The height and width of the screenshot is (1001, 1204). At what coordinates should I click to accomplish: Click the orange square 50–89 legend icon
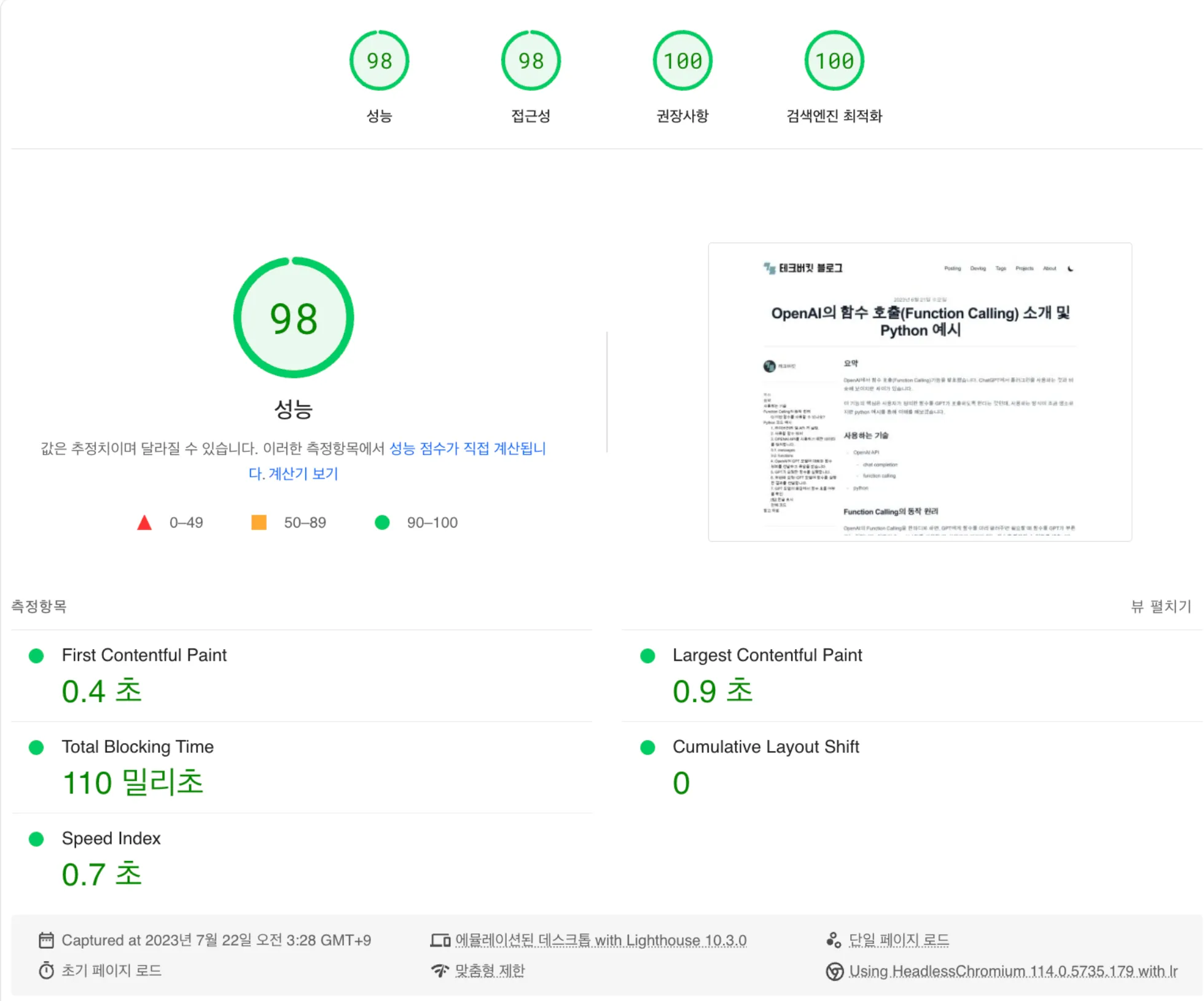(259, 523)
